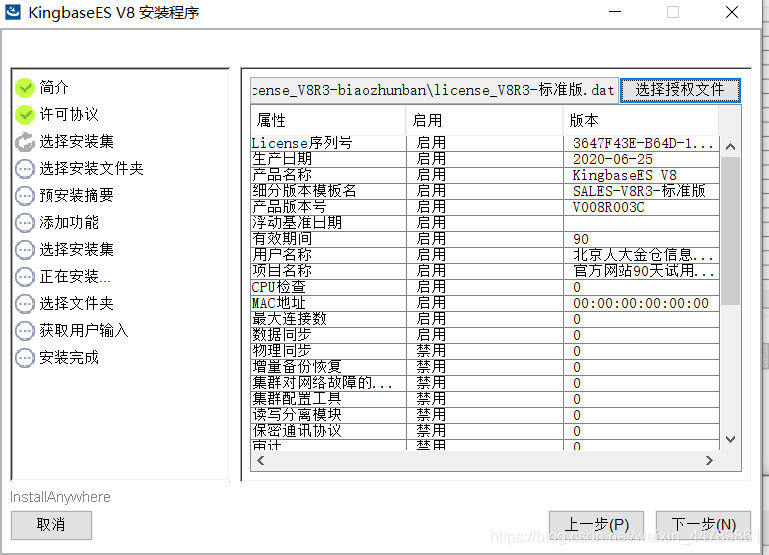769x555 pixels.
Task: Select the 数据同步 row
Action: [485, 335]
